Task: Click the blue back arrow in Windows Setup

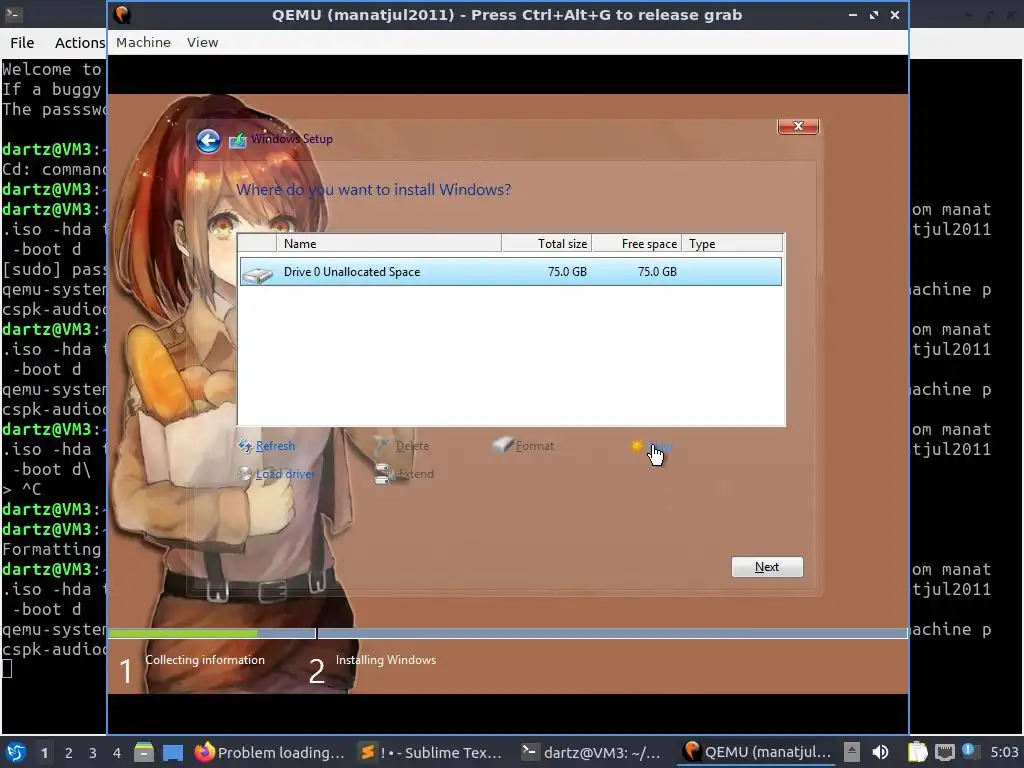Action: (x=208, y=140)
